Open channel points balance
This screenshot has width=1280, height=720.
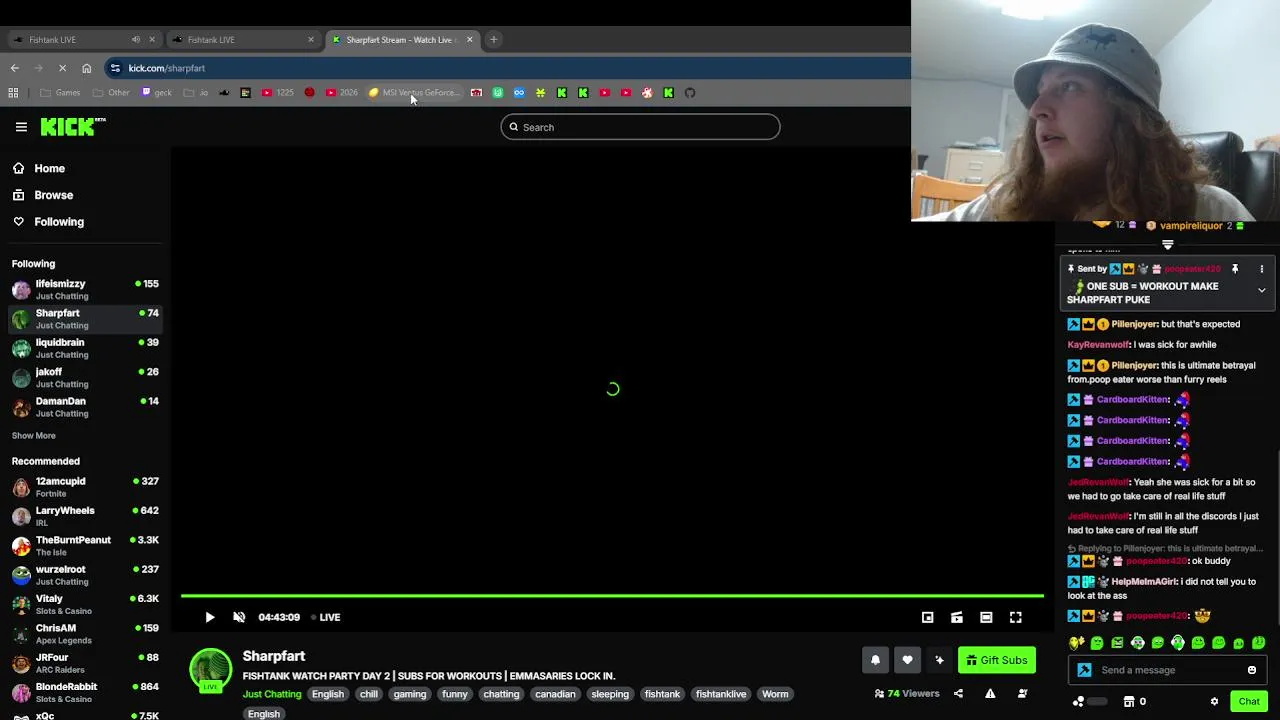click(x=1090, y=702)
